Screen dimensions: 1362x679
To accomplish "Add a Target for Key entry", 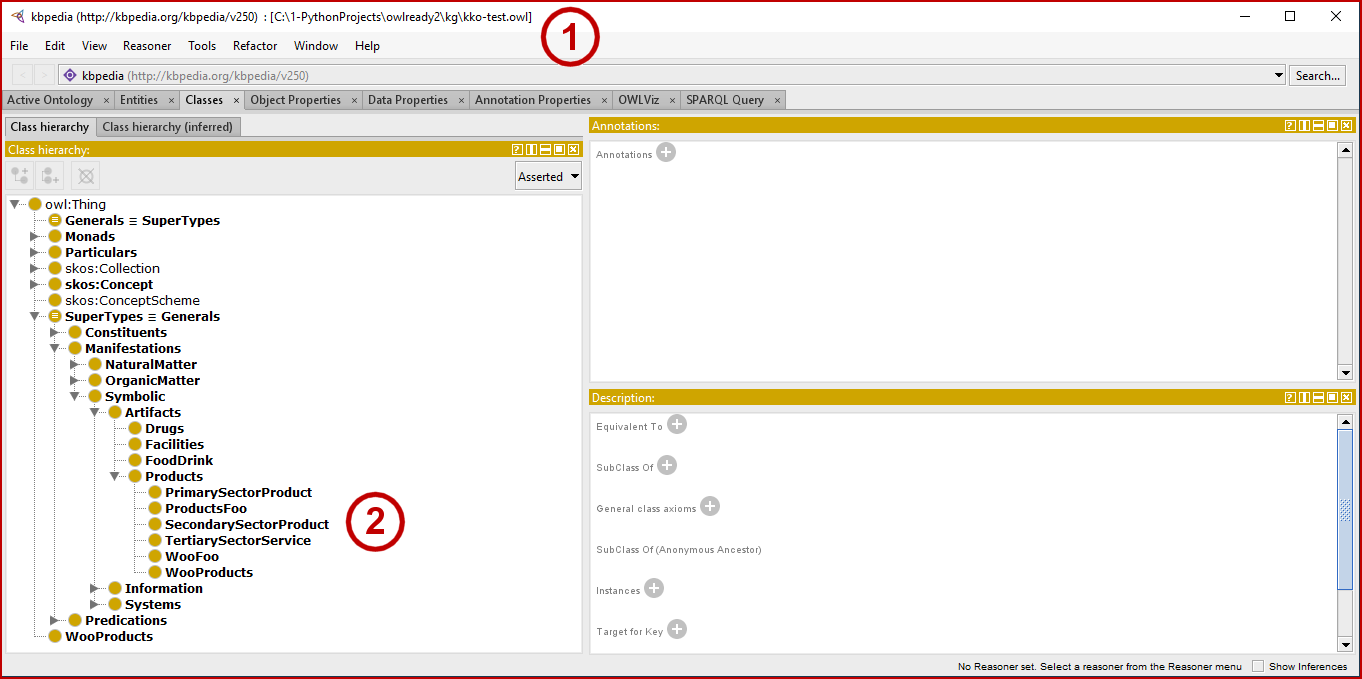I will coord(677,630).
